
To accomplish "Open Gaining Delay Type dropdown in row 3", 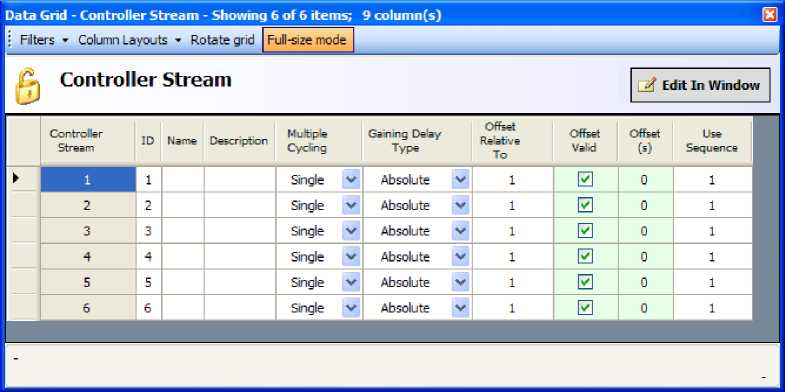I will (x=460, y=231).
